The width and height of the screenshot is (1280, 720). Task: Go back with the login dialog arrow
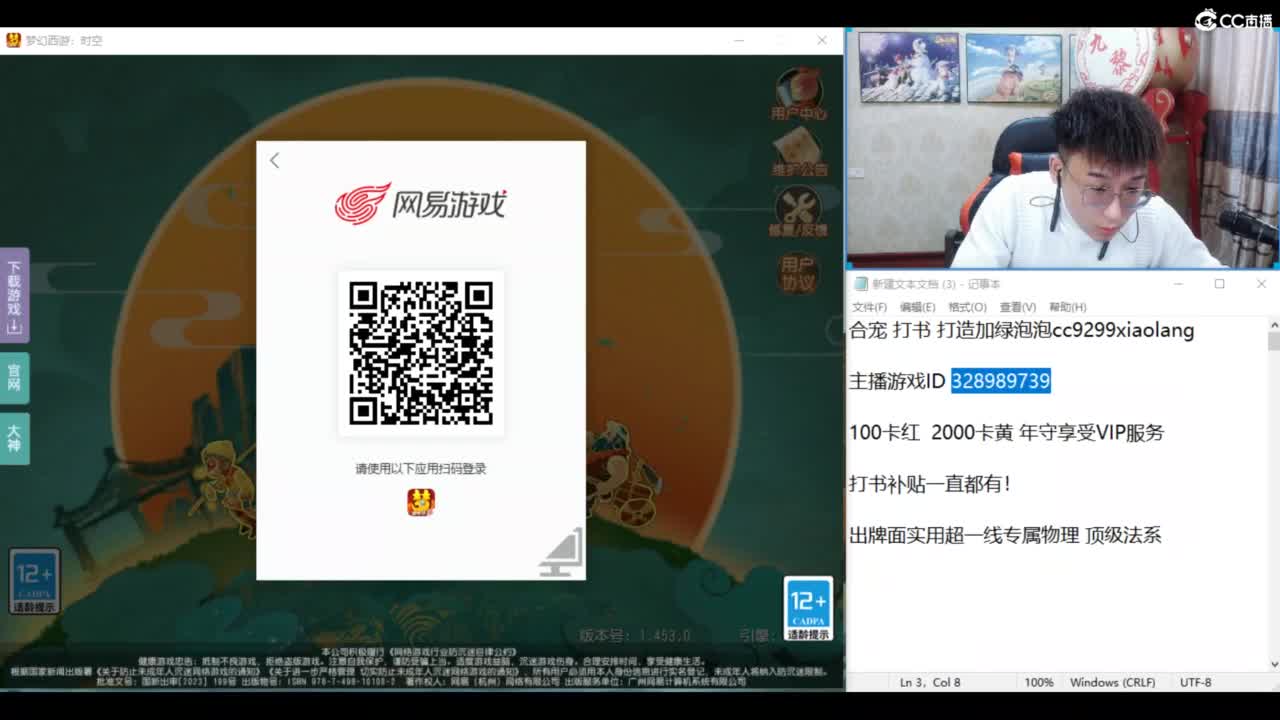click(274, 161)
